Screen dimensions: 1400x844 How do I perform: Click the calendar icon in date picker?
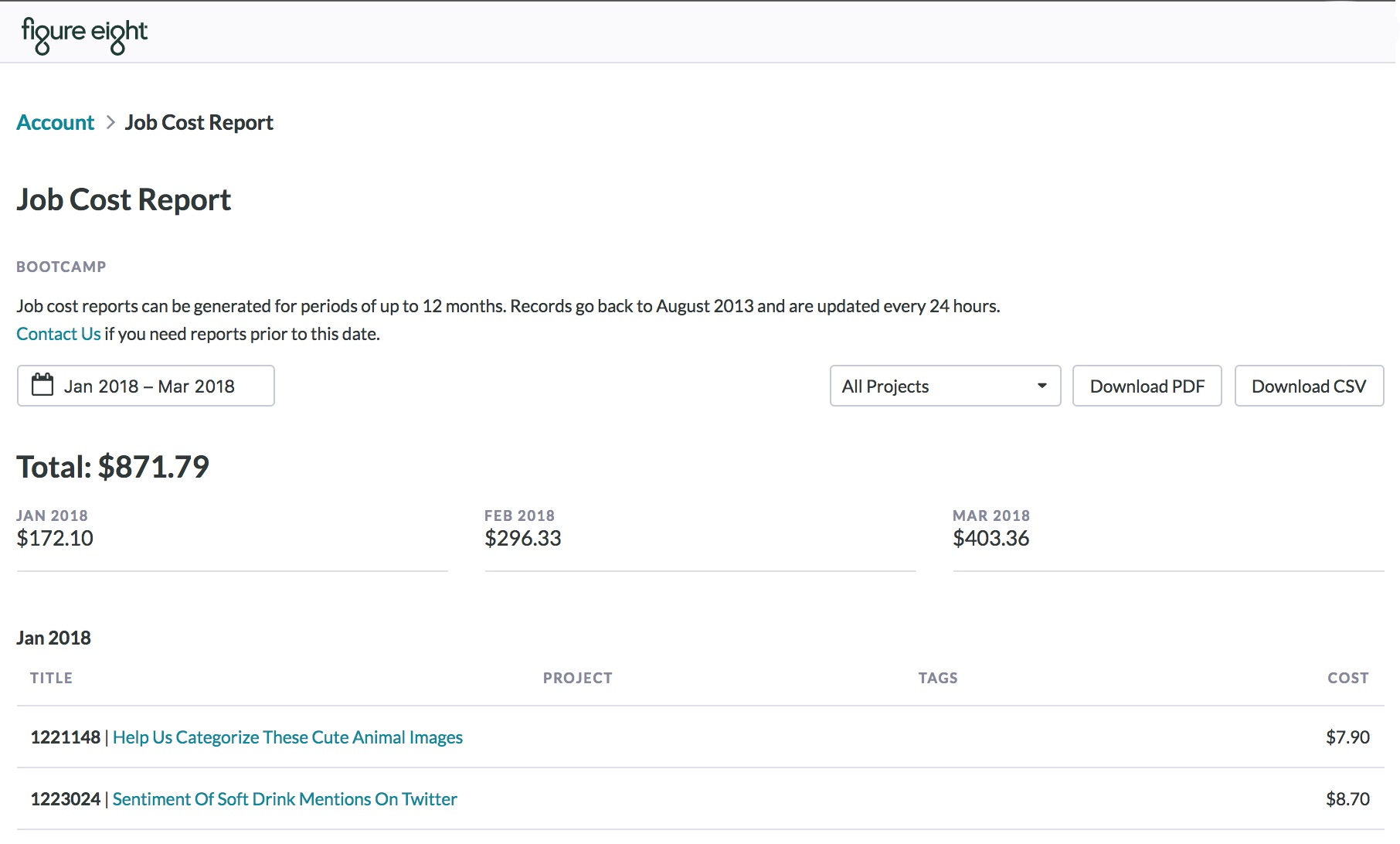pos(42,385)
